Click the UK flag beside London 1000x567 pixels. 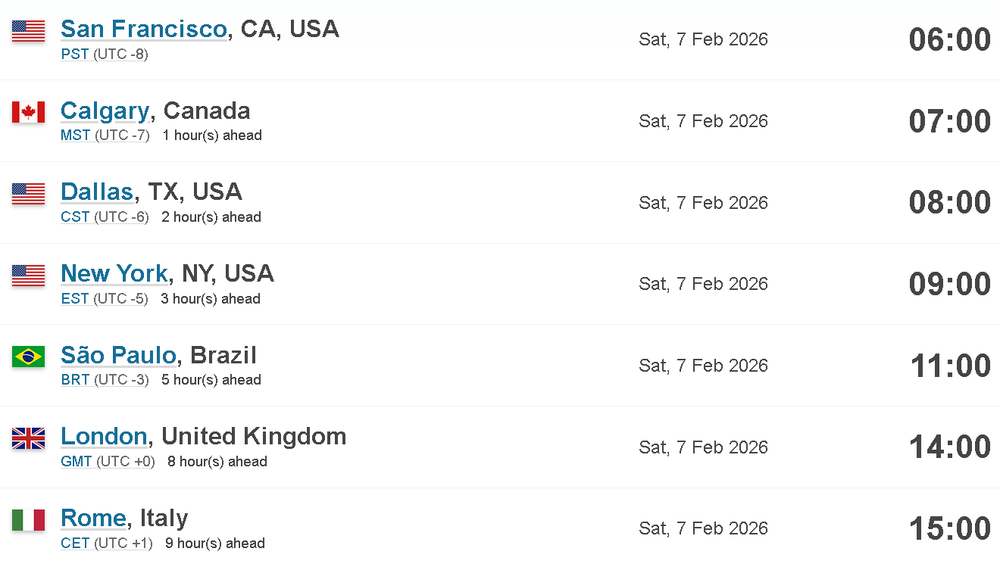point(29,438)
